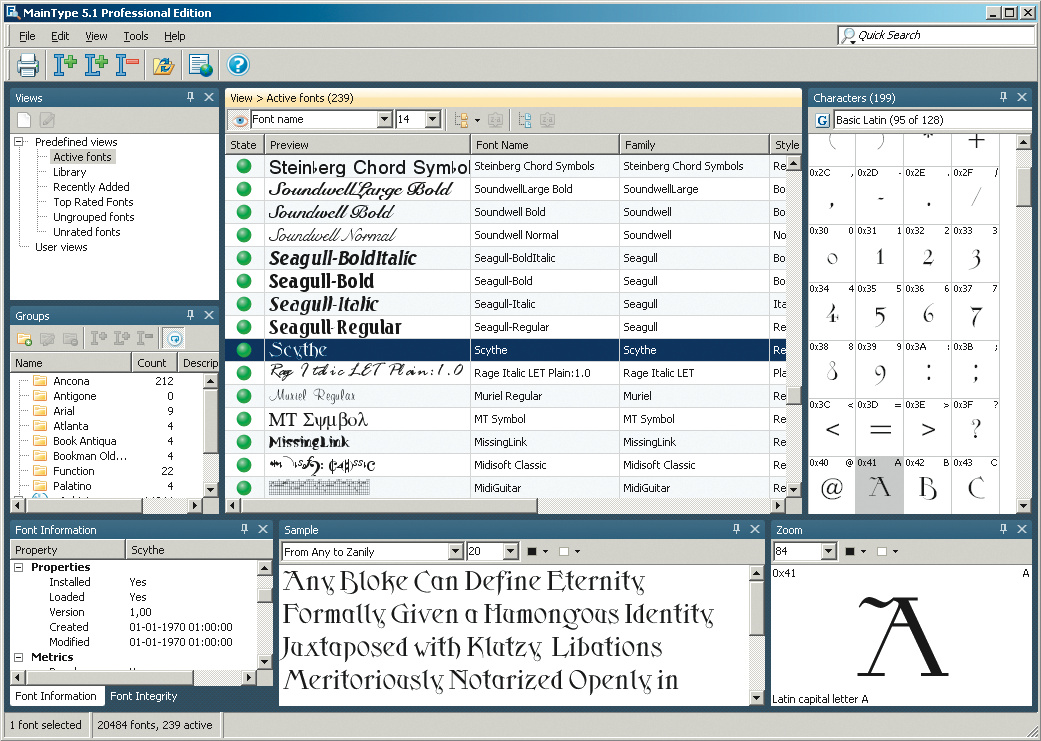1041x741 pixels.
Task: Pin the Sample panel with pushpin icon
Action: 736,529
